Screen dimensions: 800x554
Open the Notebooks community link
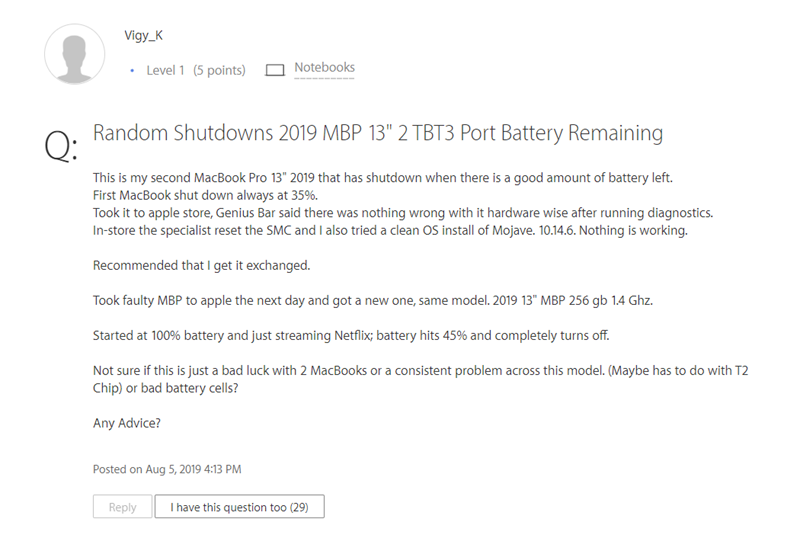click(324, 67)
